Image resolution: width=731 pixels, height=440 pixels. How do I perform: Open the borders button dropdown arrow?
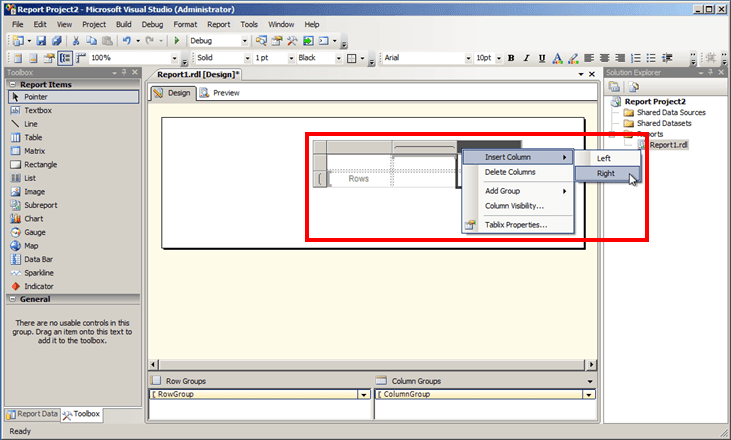362,58
